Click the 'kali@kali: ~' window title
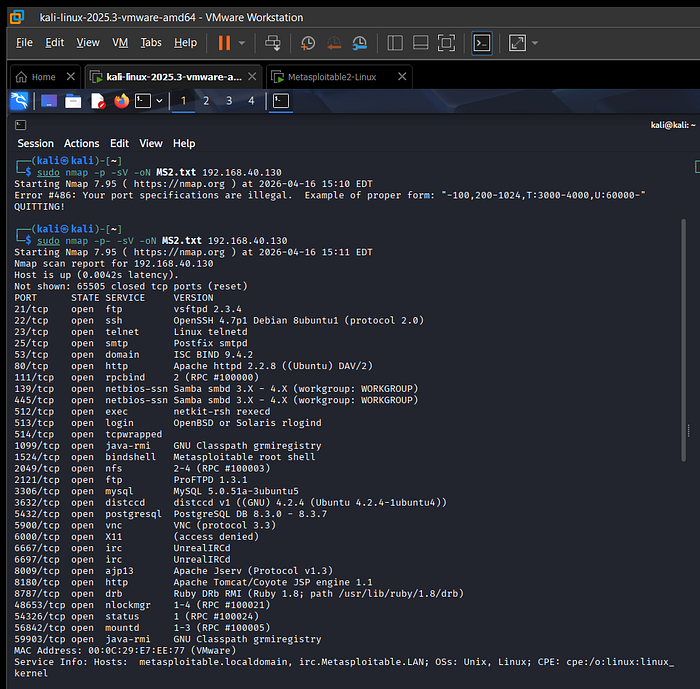Viewport: 700px width, 689px height. (673, 125)
